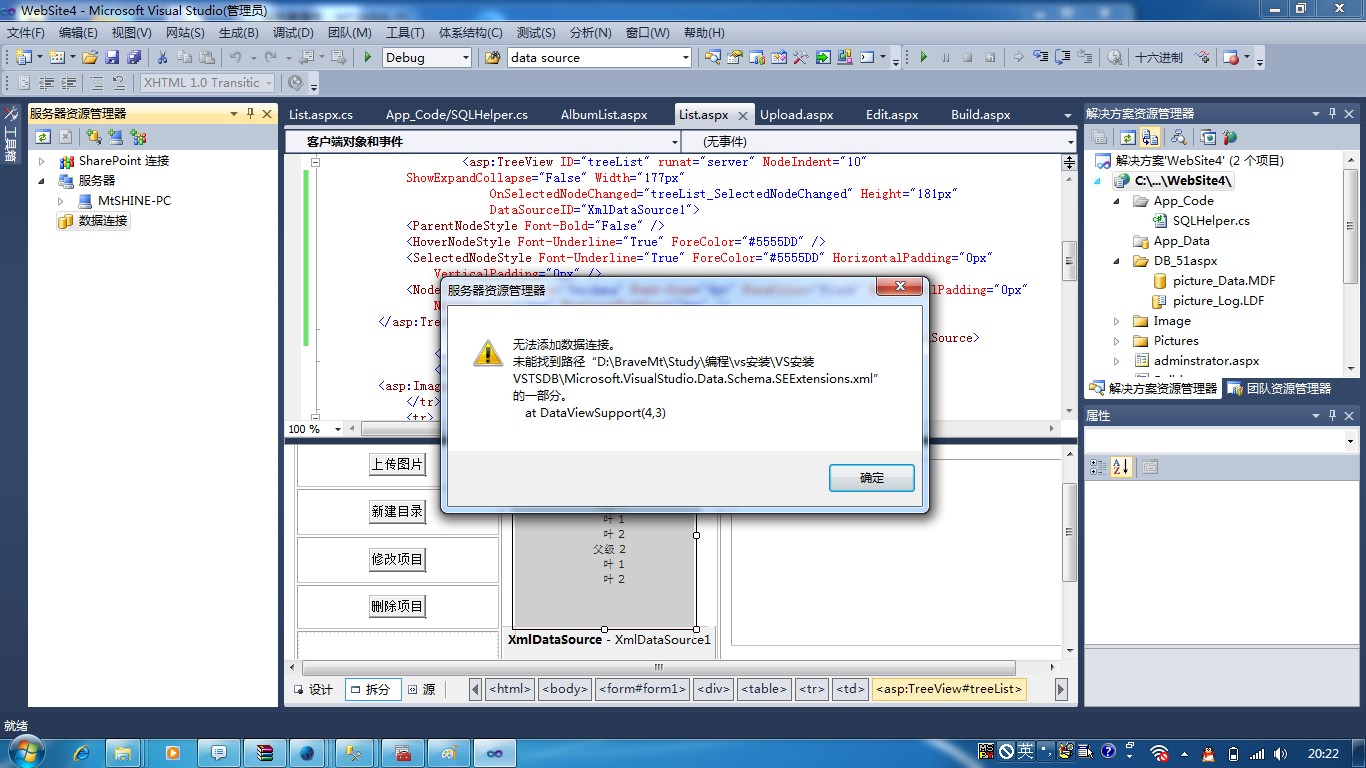Refresh the Solution Explorer panel
This screenshot has height=768, width=1366.
pyautogui.click(x=1127, y=137)
